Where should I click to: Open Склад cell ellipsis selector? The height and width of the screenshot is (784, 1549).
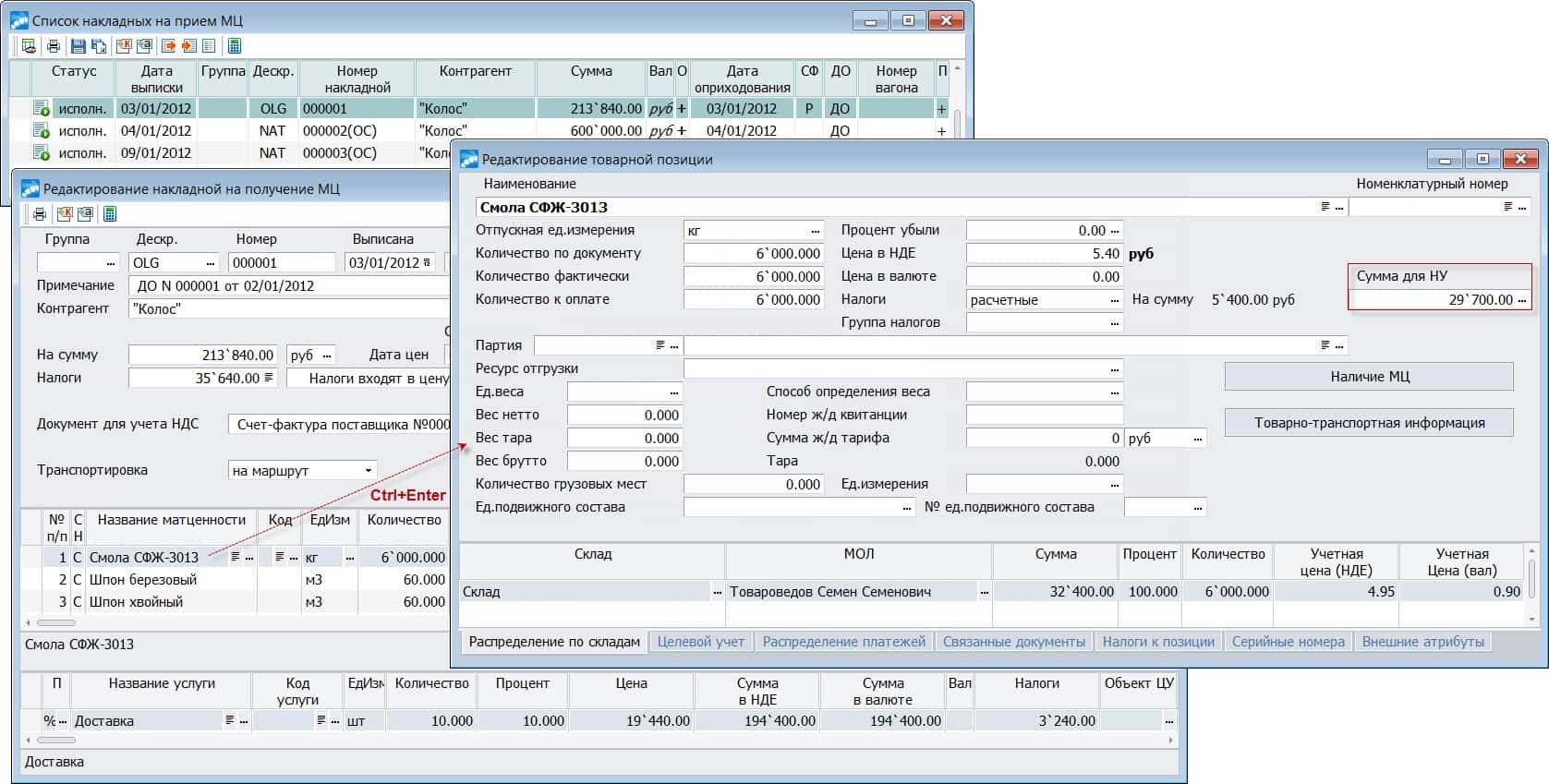(x=718, y=592)
